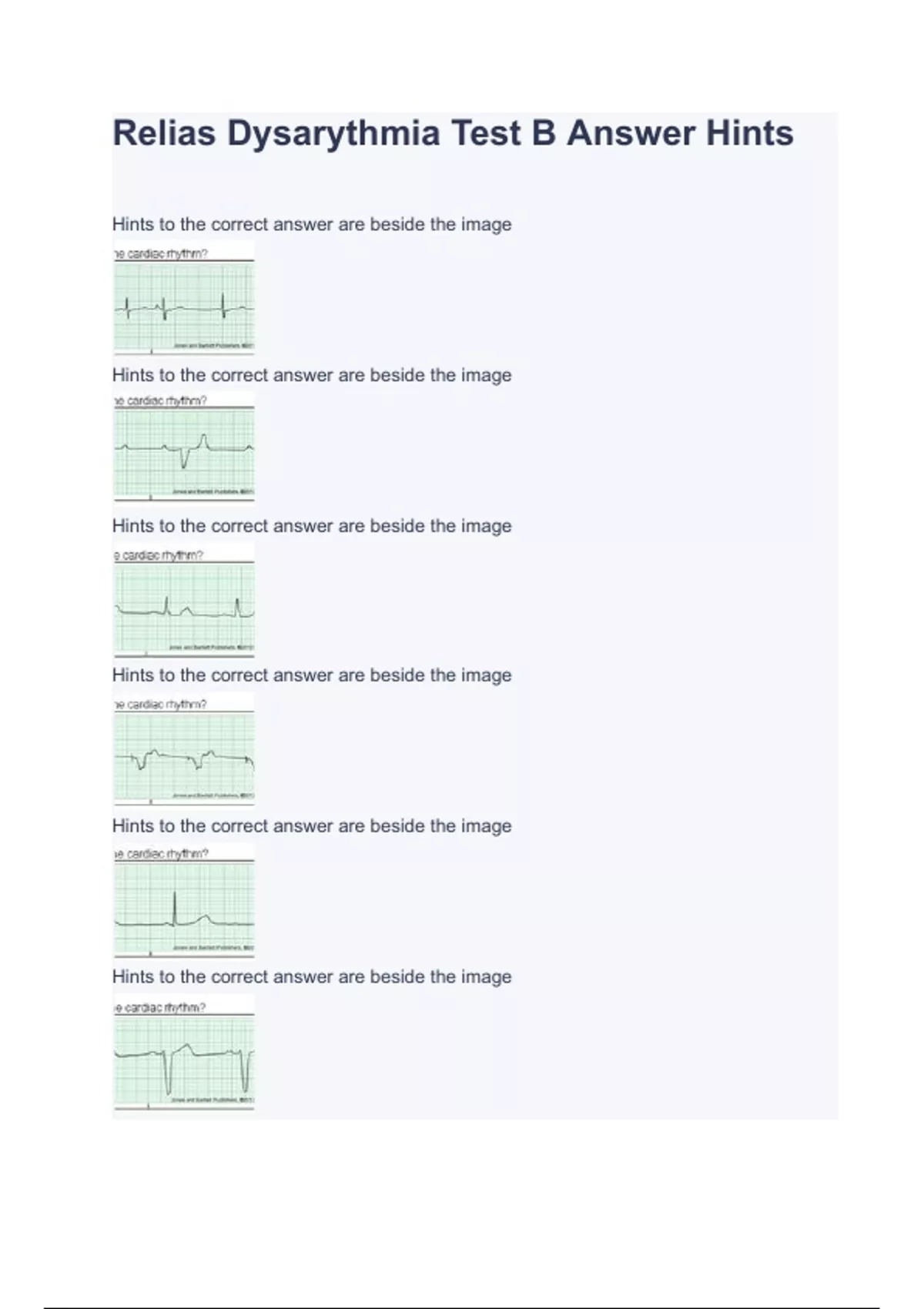Select the last "Hints to the correct answer" line
The image size is (924, 1309).
(x=312, y=977)
